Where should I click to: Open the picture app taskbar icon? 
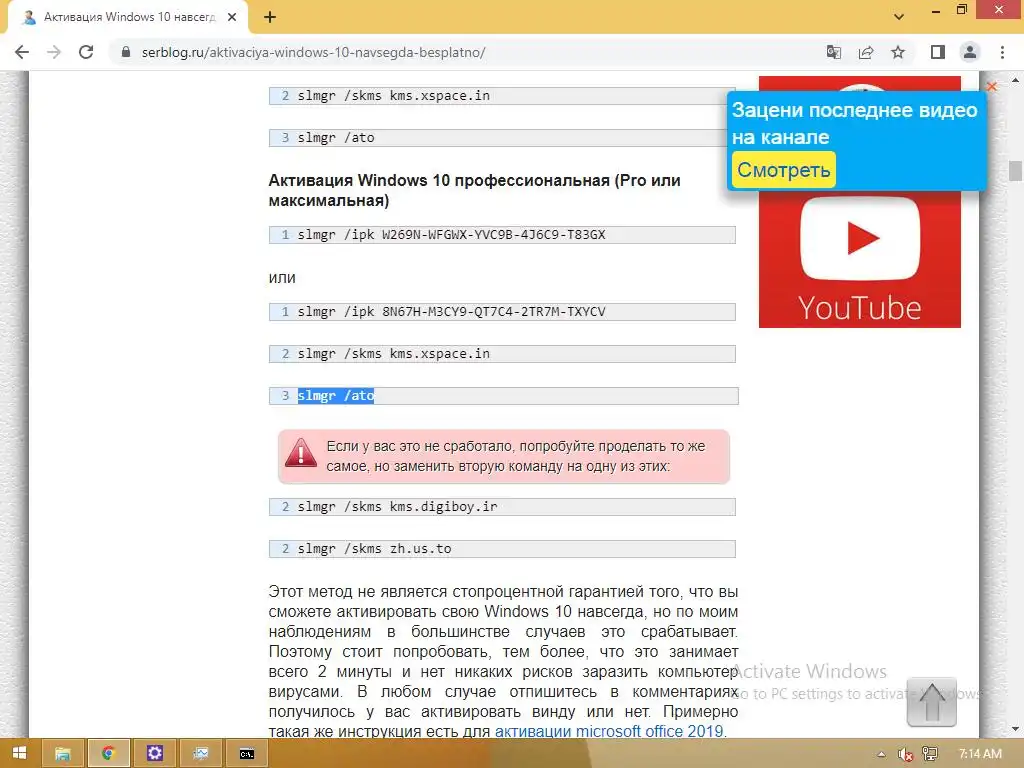click(x=200, y=754)
